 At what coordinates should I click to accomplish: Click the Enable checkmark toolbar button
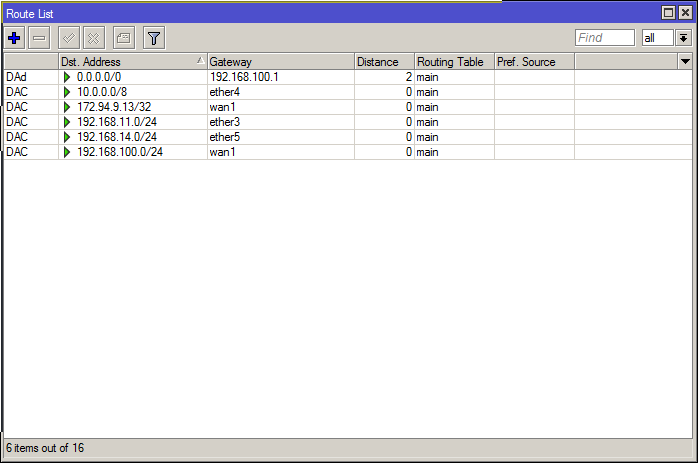pos(69,38)
